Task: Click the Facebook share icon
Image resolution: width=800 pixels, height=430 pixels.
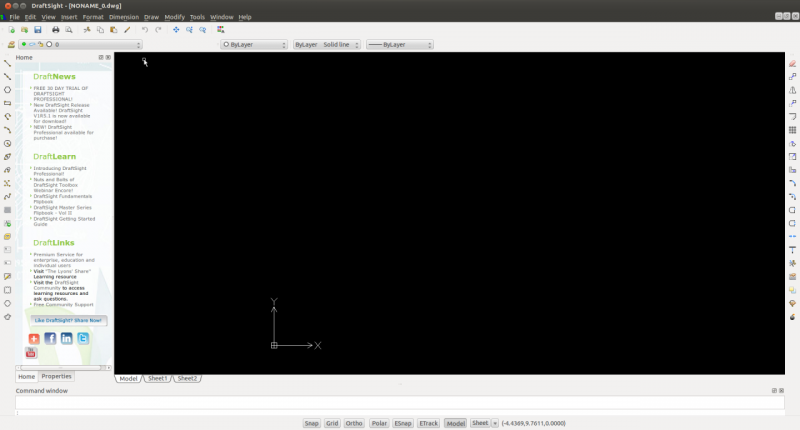Action: (50, 338)
